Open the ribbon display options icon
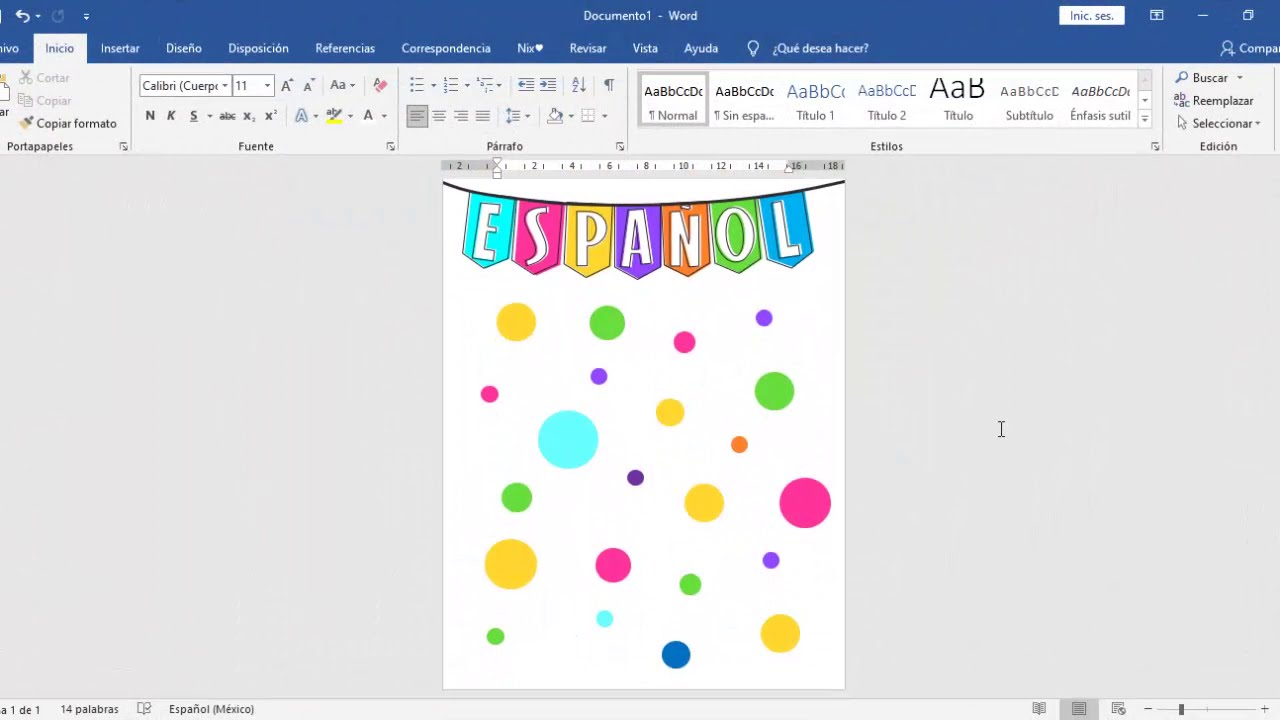 click(x=1156, y=16)
